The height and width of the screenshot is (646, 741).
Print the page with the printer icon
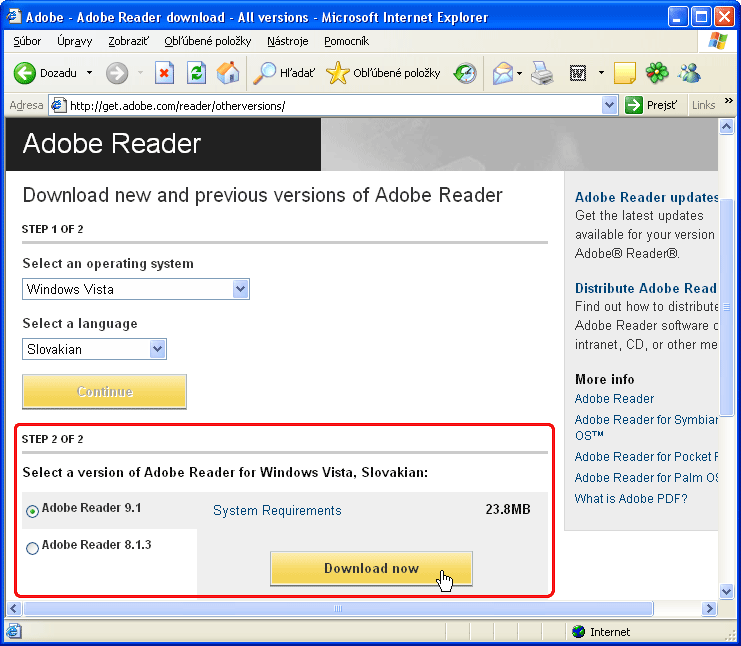click(542, 73)
